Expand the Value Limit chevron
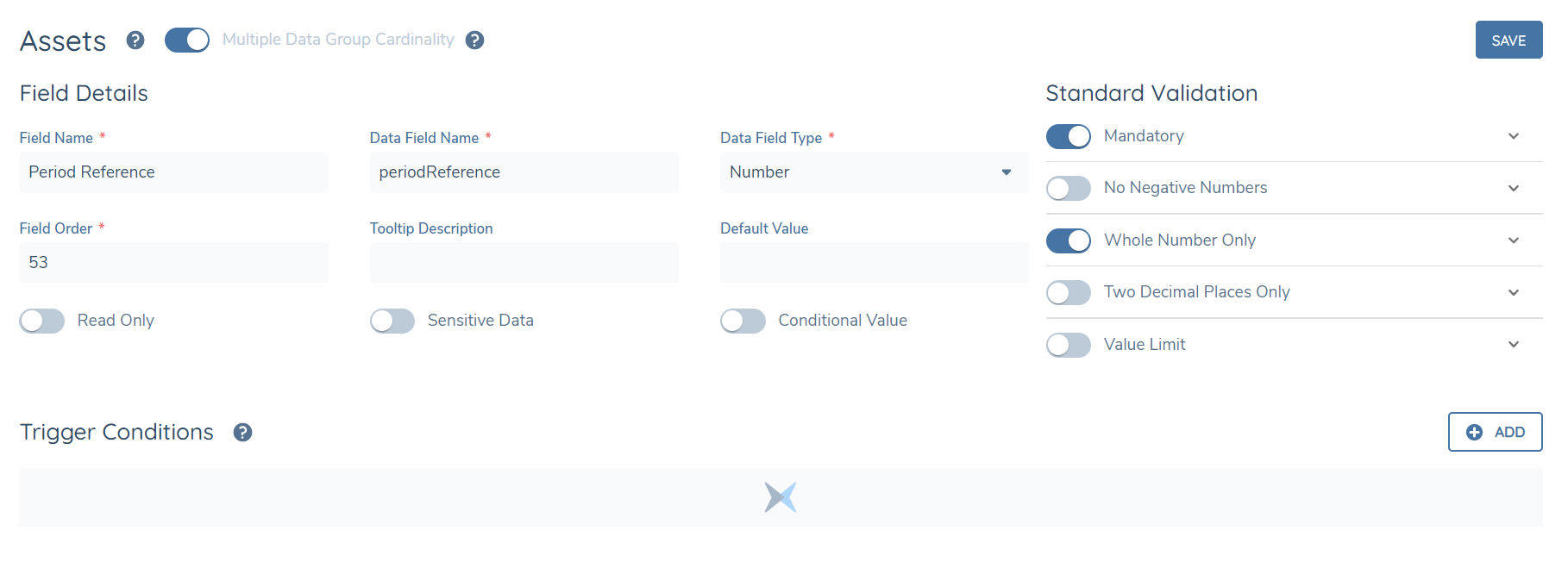The image size is (1568, 587). click(1514, 345)
